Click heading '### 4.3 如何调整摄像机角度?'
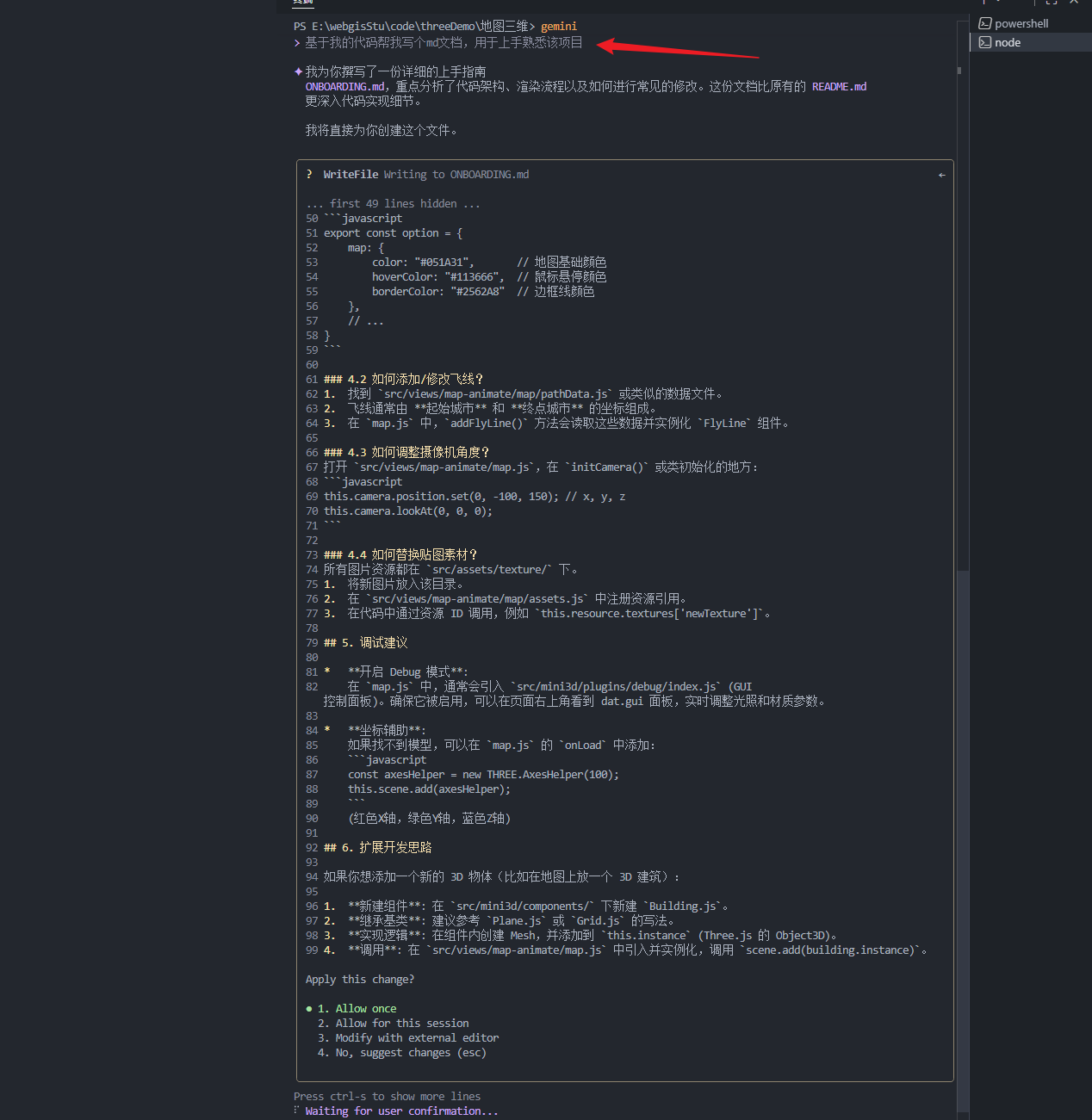Screen dimensions: 1092x1120 [x=406, y=453]
